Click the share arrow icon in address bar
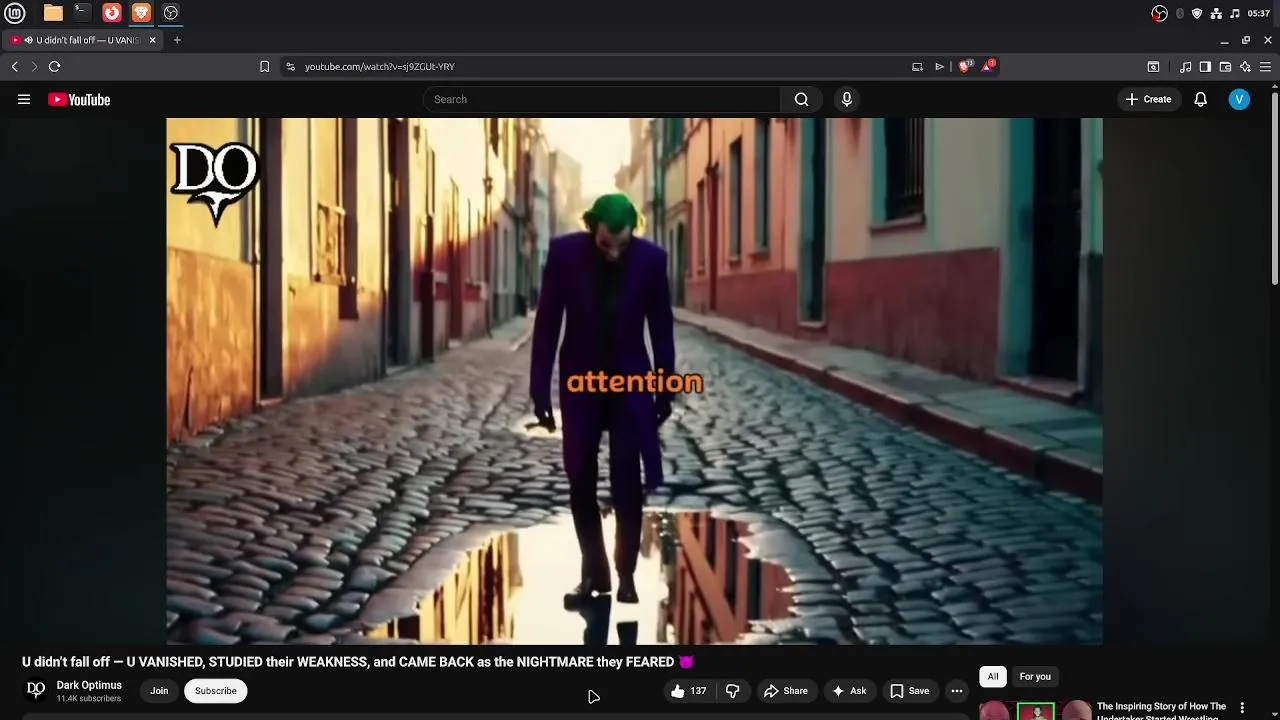This screenshot has width=1280, height=720. click(x=939, y=66)
